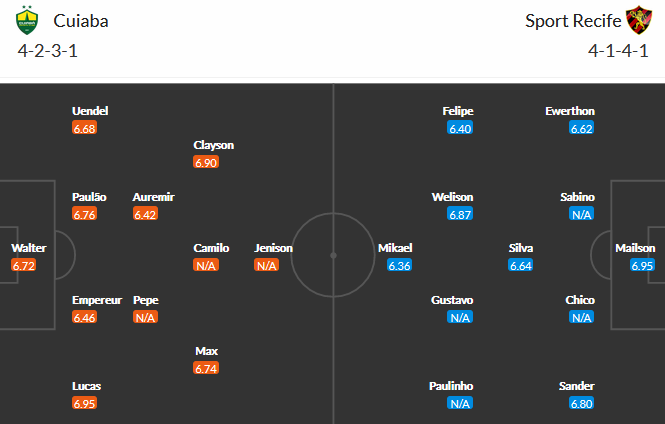Click Welison's 6.87 rating badge
Viewport: 665px width, 424px height.
460,214
